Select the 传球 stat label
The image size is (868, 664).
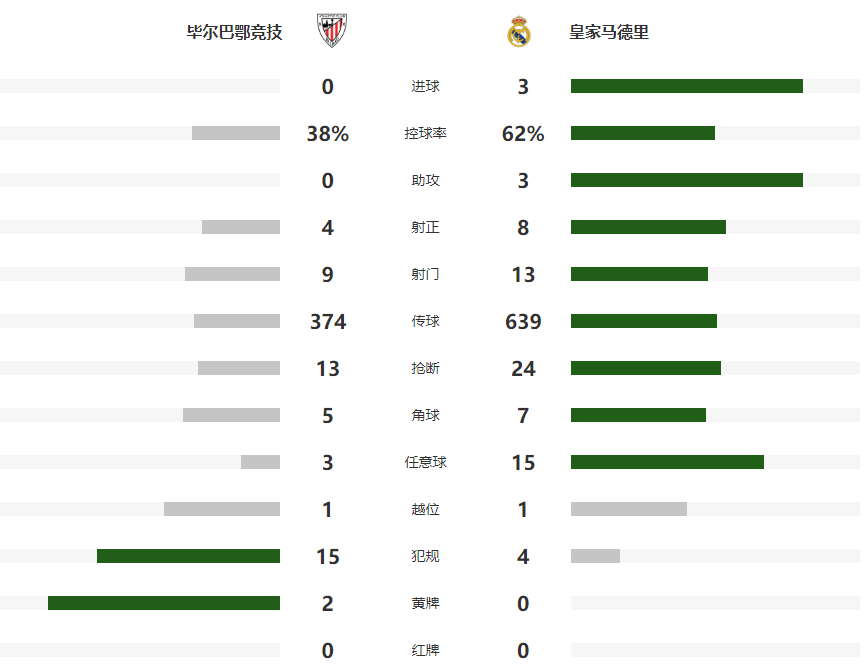click(x=425, y=321)
